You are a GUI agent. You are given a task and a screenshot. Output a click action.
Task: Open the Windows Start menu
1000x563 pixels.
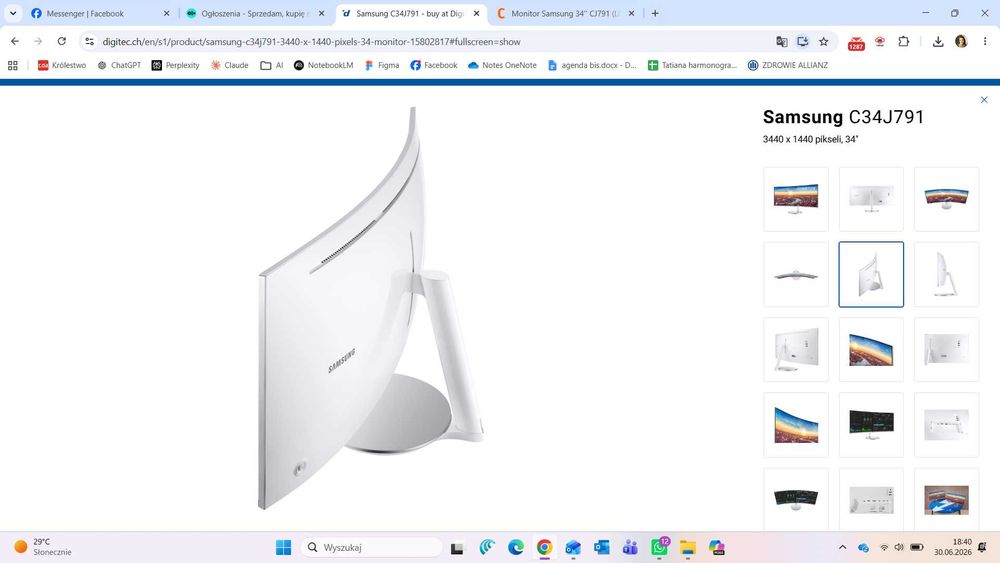[283, 547]
